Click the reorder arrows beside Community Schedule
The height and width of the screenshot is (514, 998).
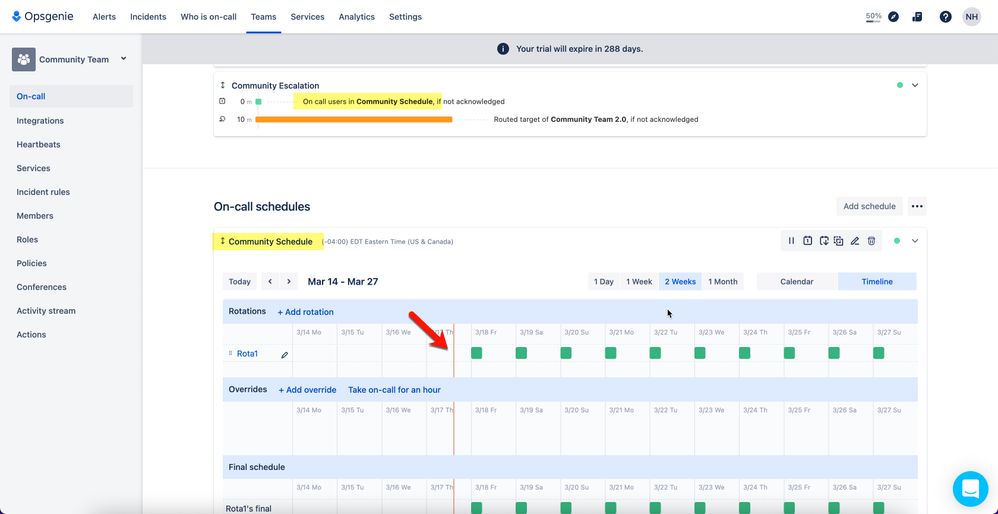tap(223, 241)
